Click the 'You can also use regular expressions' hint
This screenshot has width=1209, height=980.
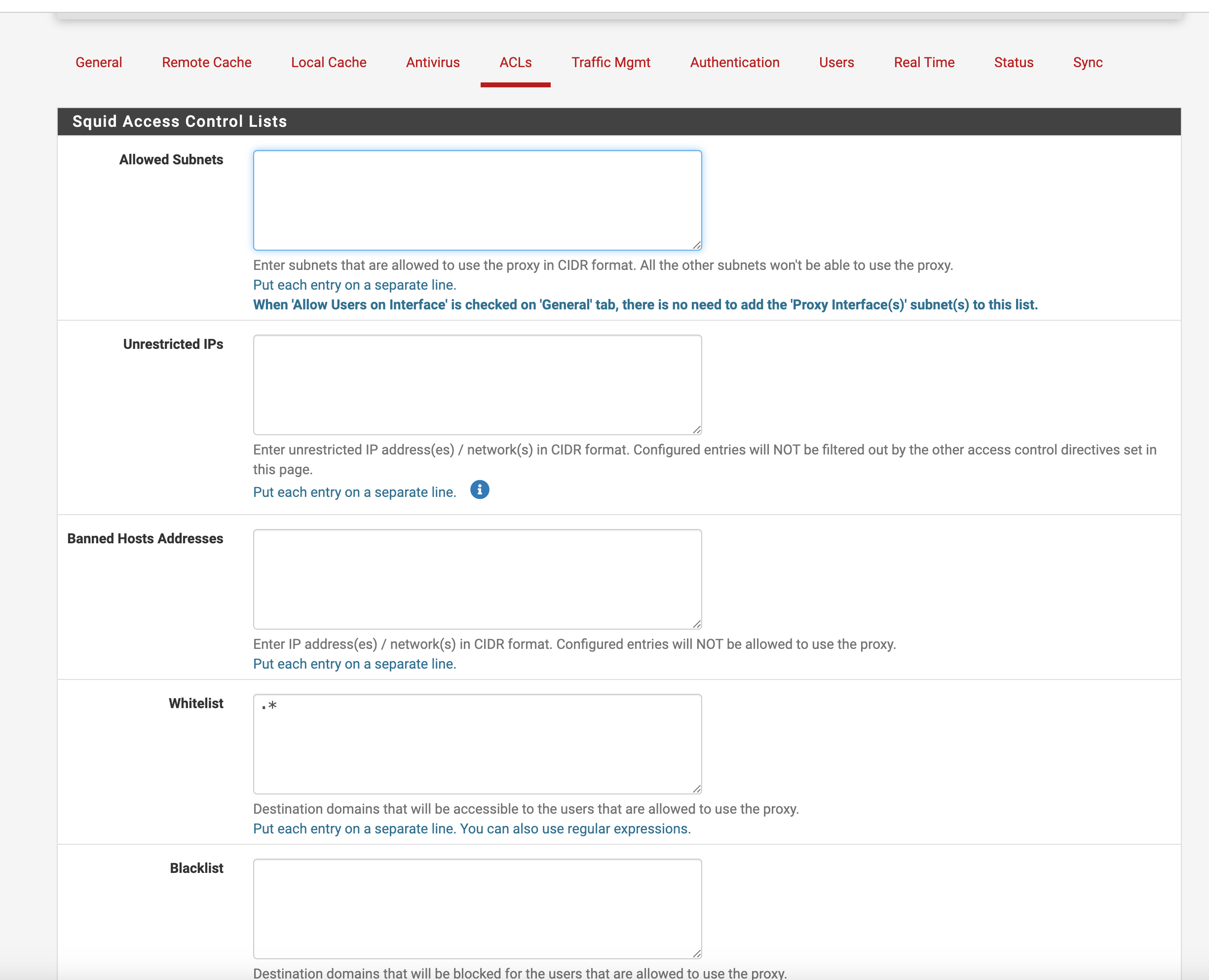pyautogui.click(x=575, y=829)
